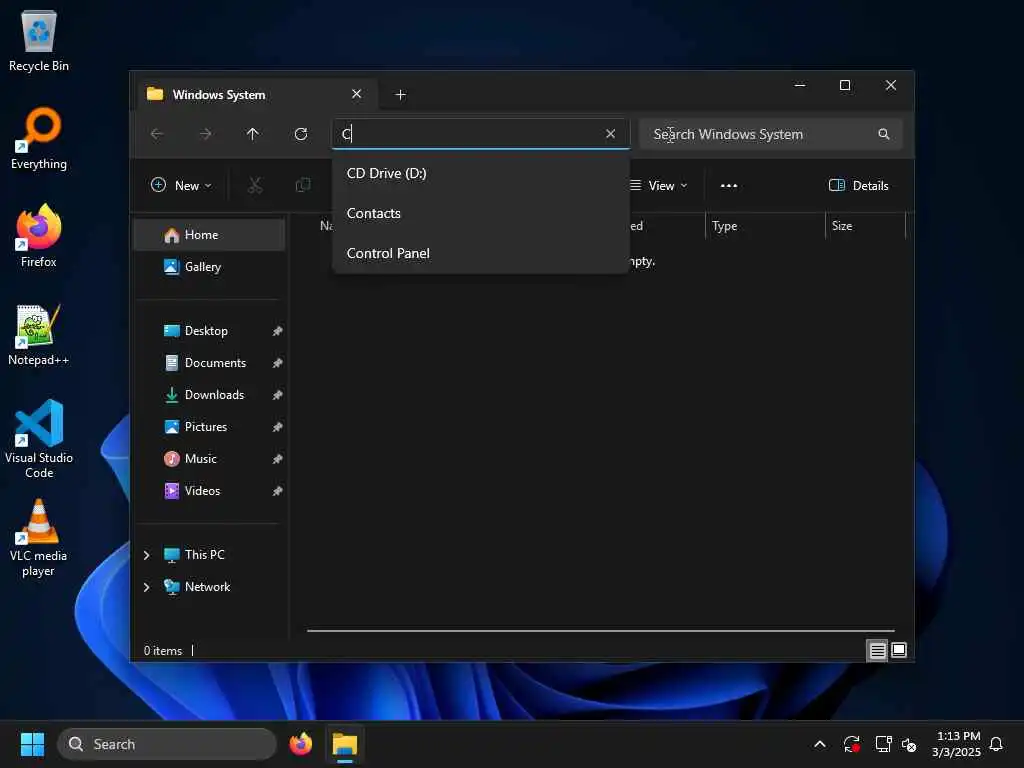Select the Notepad++ desktop shortcut
This screenshot has height=768, width=1024.
pyautogui.click(x=39, y=334)
